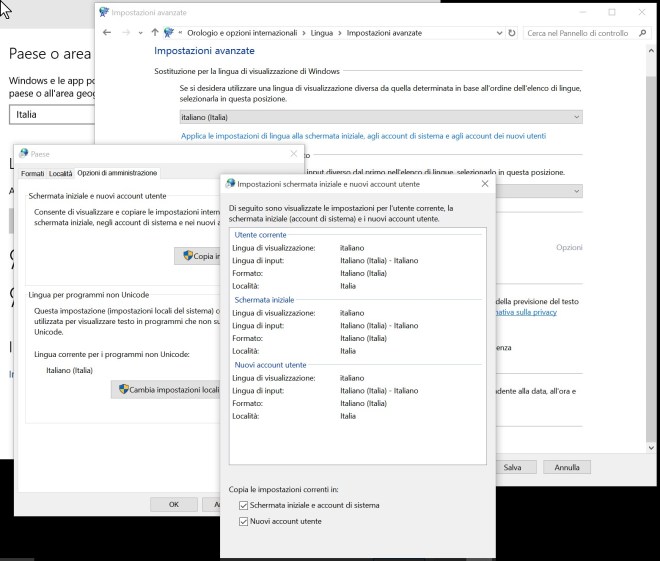Maximize the Impostazioni avanzate window
The height and width of the screenshot is (561, 660).
coord(612,12)
